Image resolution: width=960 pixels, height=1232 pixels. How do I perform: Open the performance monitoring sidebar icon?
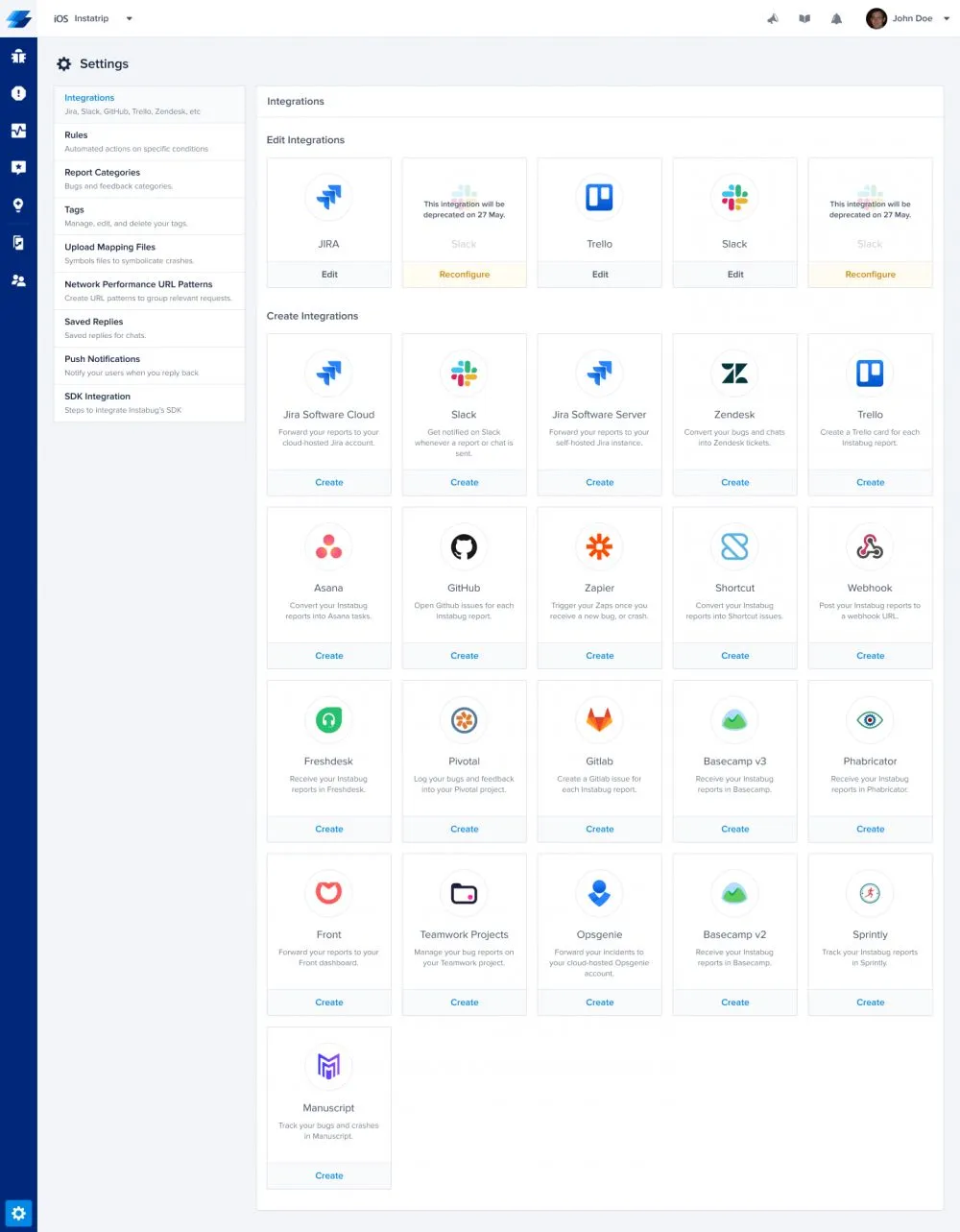18,131
